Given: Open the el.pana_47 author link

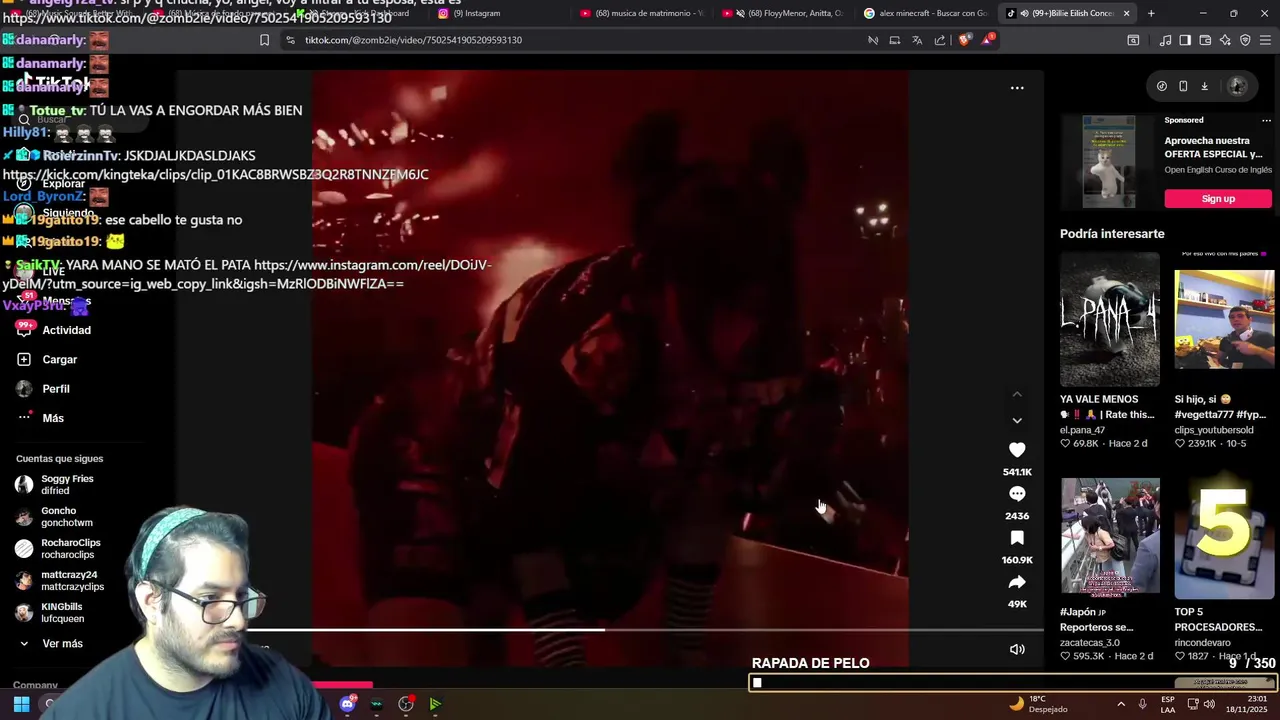Looking at the screenshot, I should (1082, 431).
